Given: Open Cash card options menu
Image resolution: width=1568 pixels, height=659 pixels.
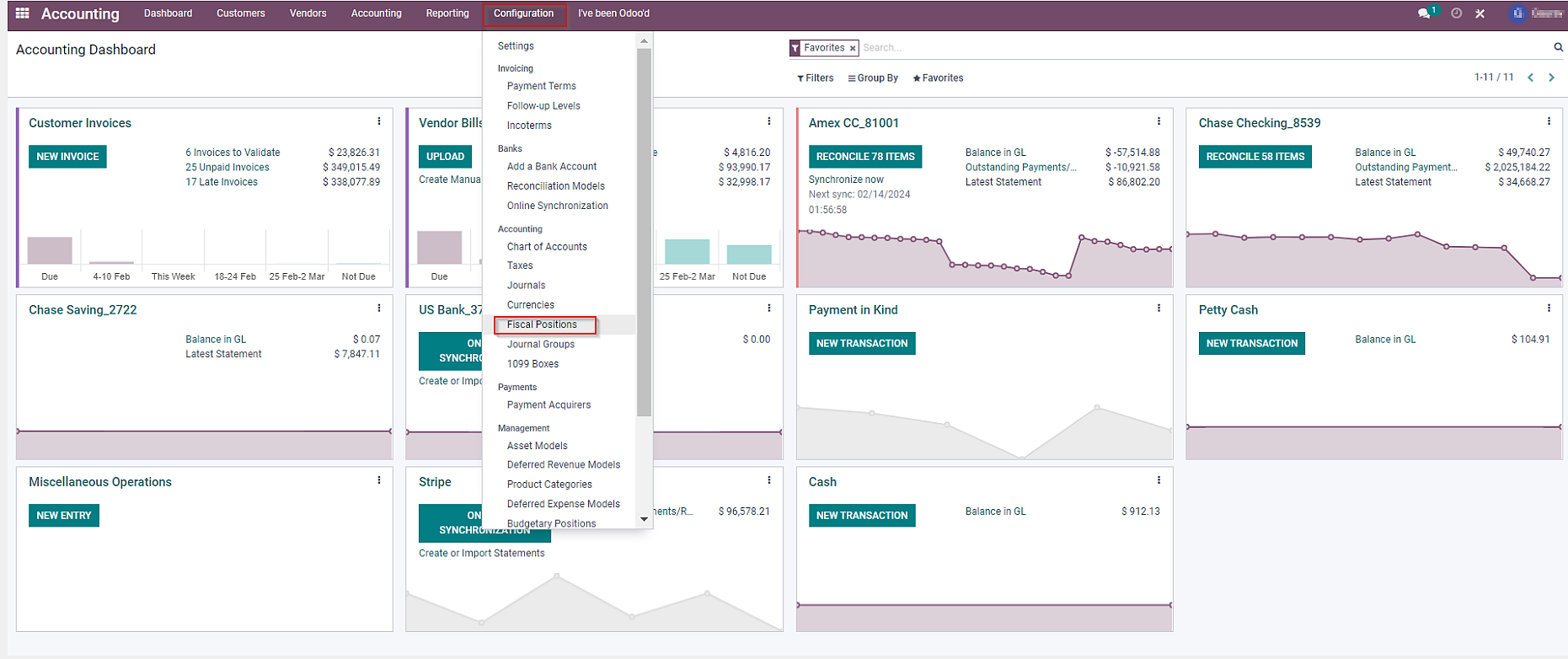Looking at the screenshot, I should coord(1159,480).
